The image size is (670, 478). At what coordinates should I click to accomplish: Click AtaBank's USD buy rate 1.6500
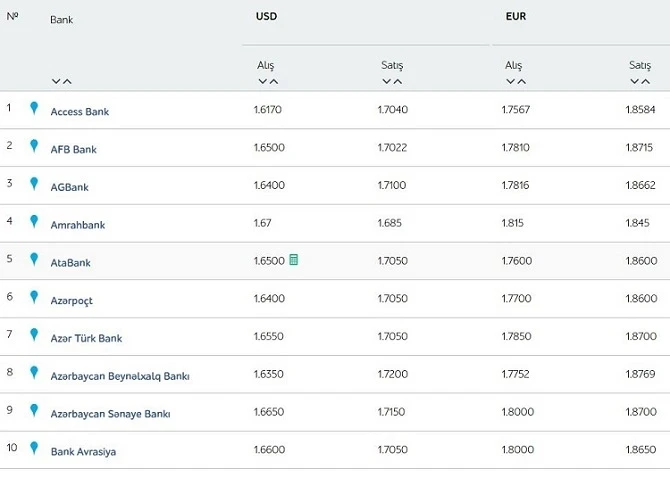tap(269, 261)
